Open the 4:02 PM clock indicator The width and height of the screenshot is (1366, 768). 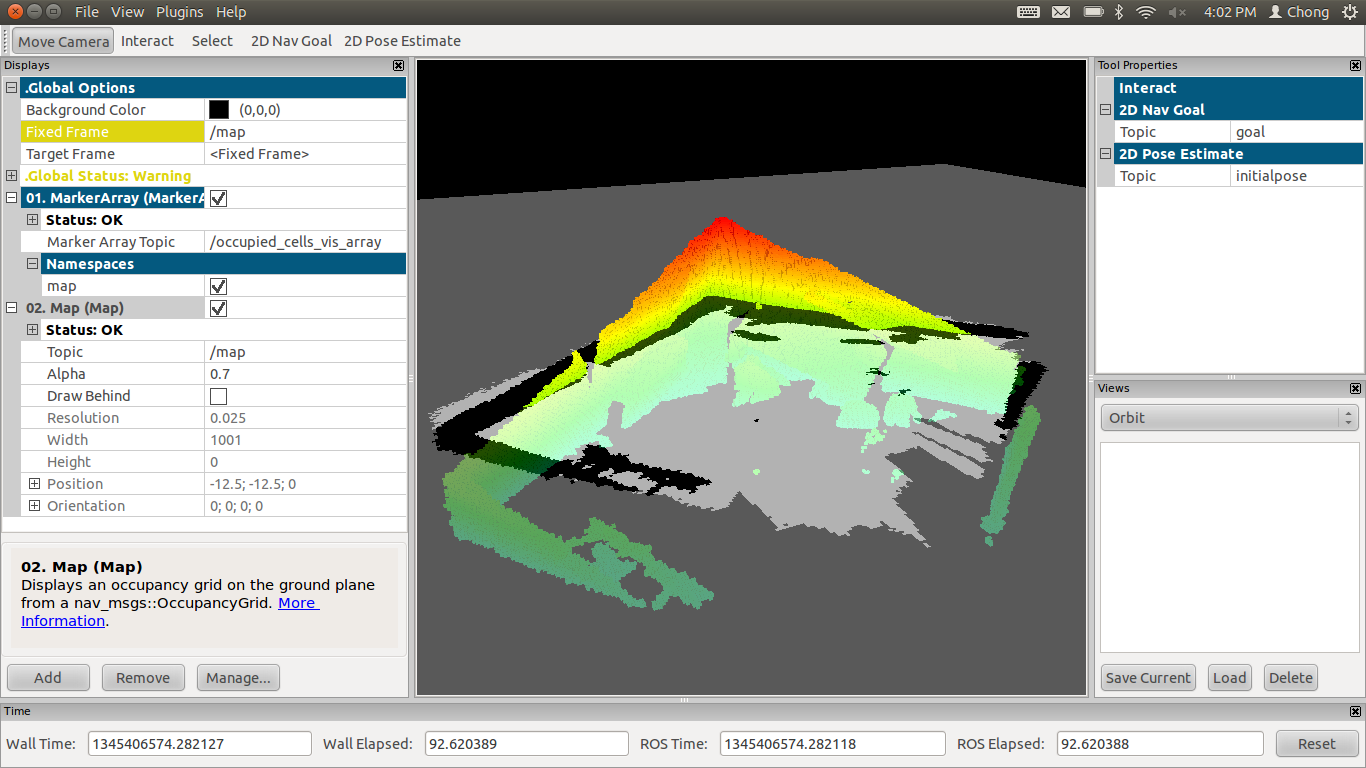point(1230,12)
